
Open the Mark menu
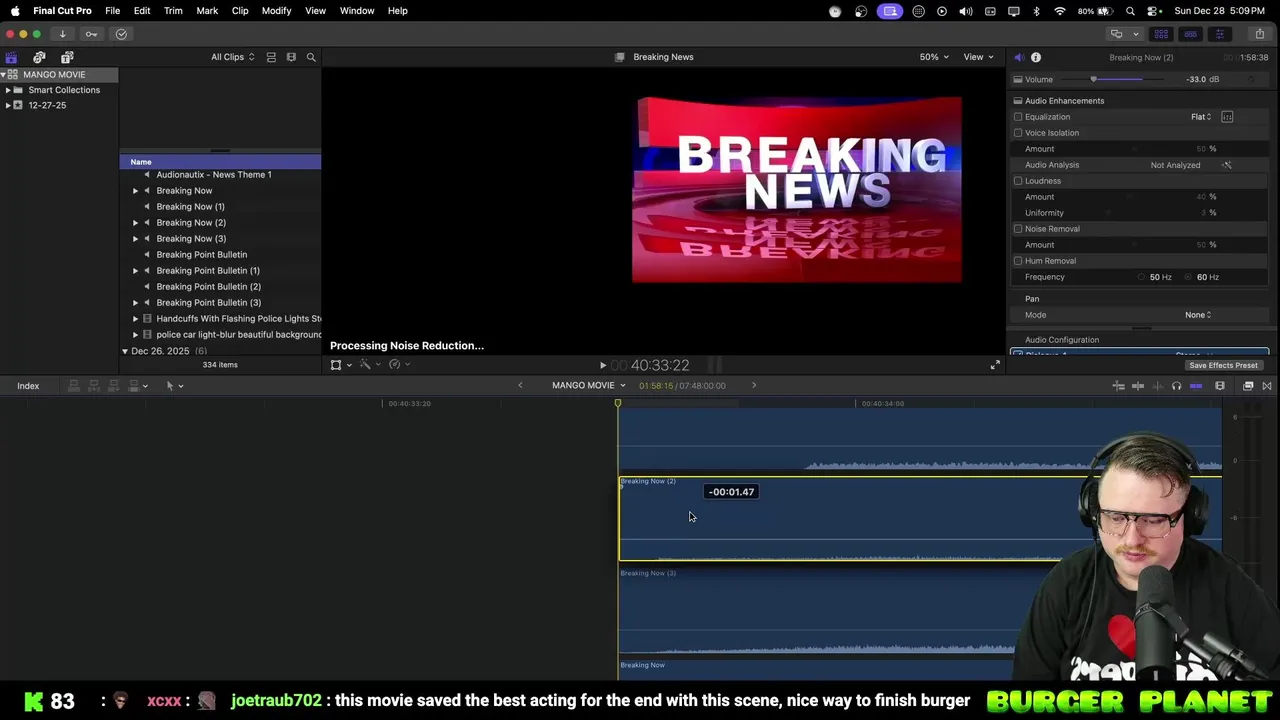[207, 11]
